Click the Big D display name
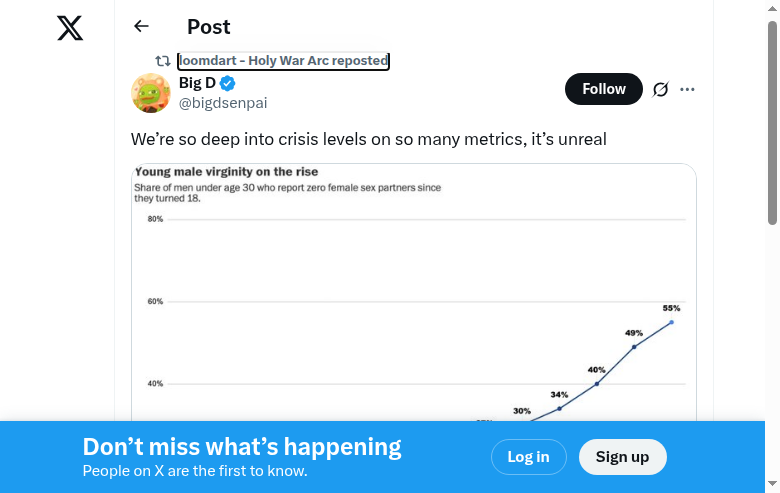780x493 pixels. (197, 83)
